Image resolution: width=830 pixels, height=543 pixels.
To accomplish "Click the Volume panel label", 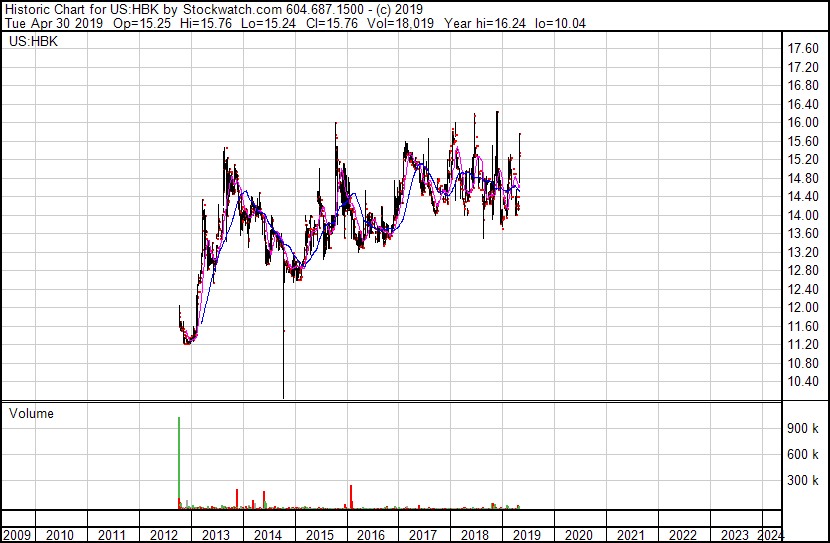I will [31, 413].
